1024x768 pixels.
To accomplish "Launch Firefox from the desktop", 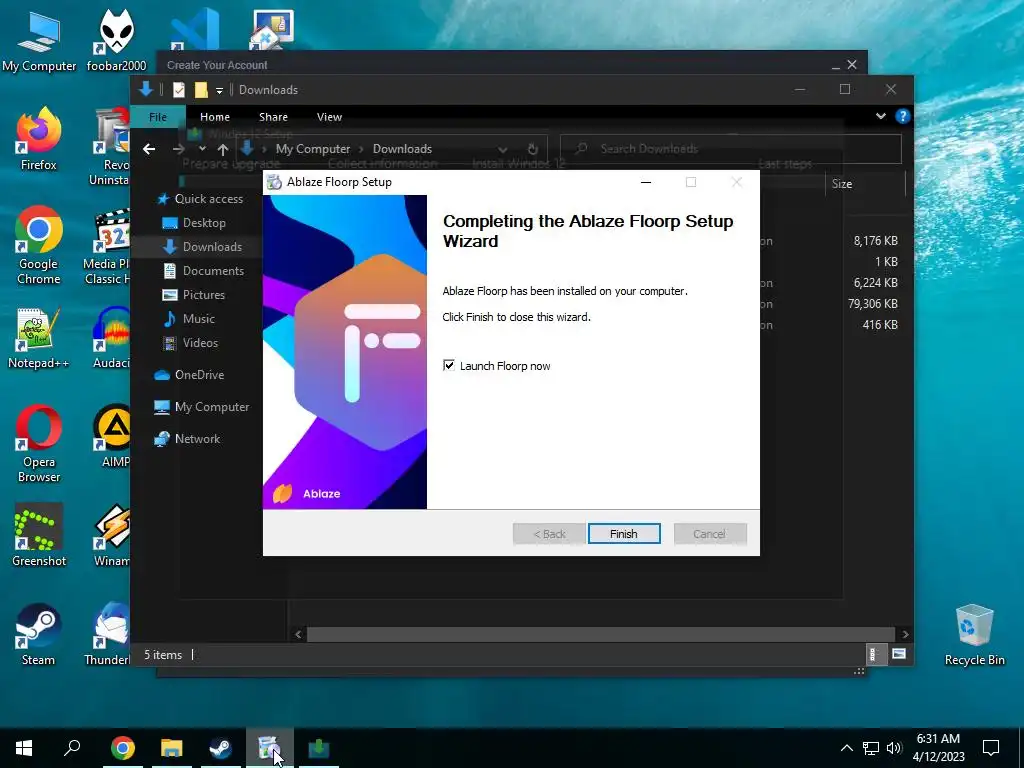I will tap(39, 140).
